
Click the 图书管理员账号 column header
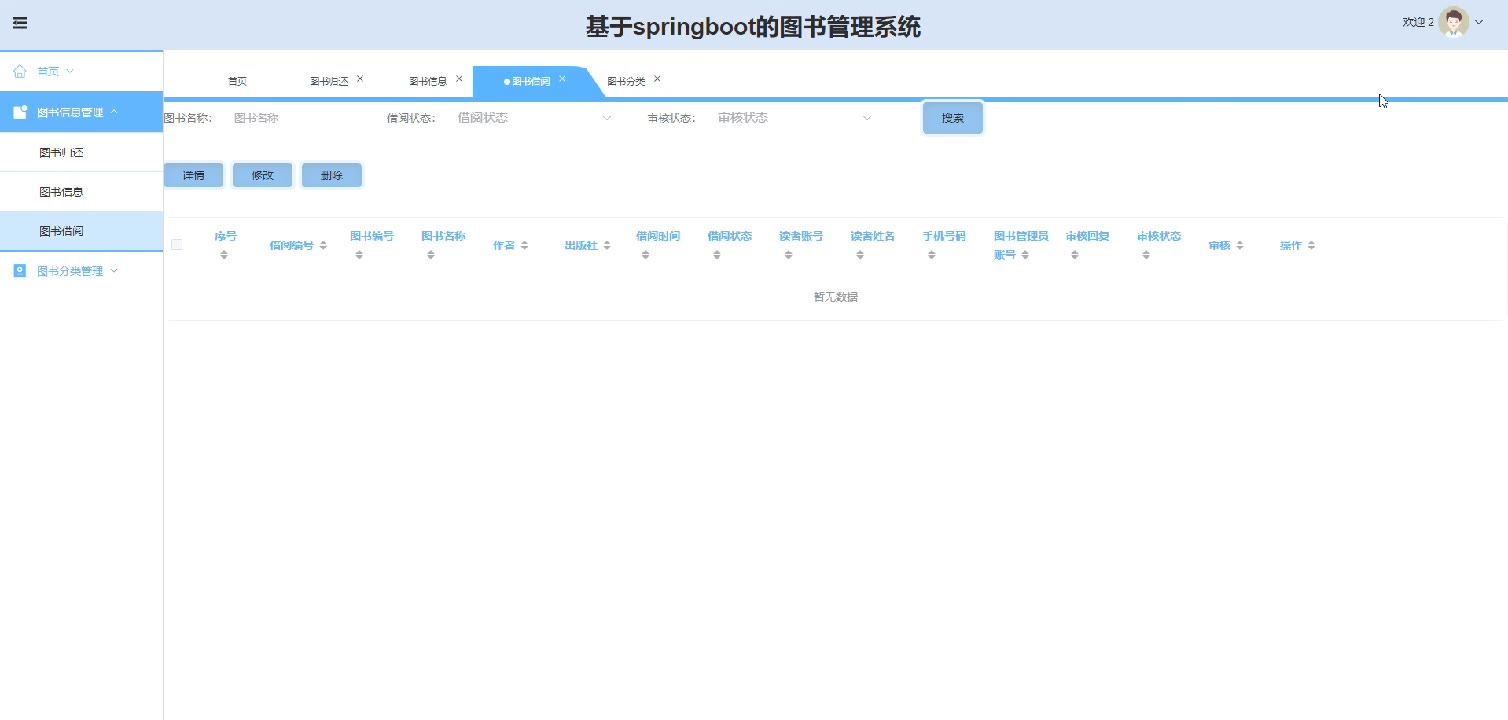[1021, 245]
